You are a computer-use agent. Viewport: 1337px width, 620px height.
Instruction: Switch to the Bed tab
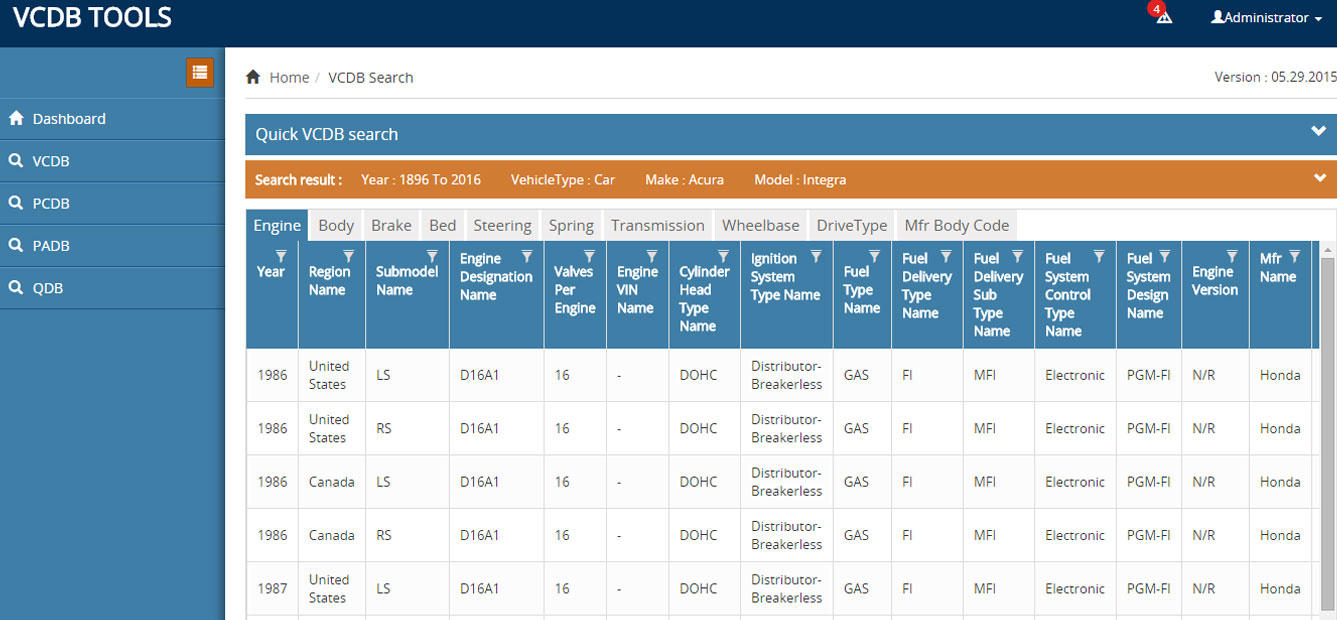pyautogui.click(x=442, y=225)
